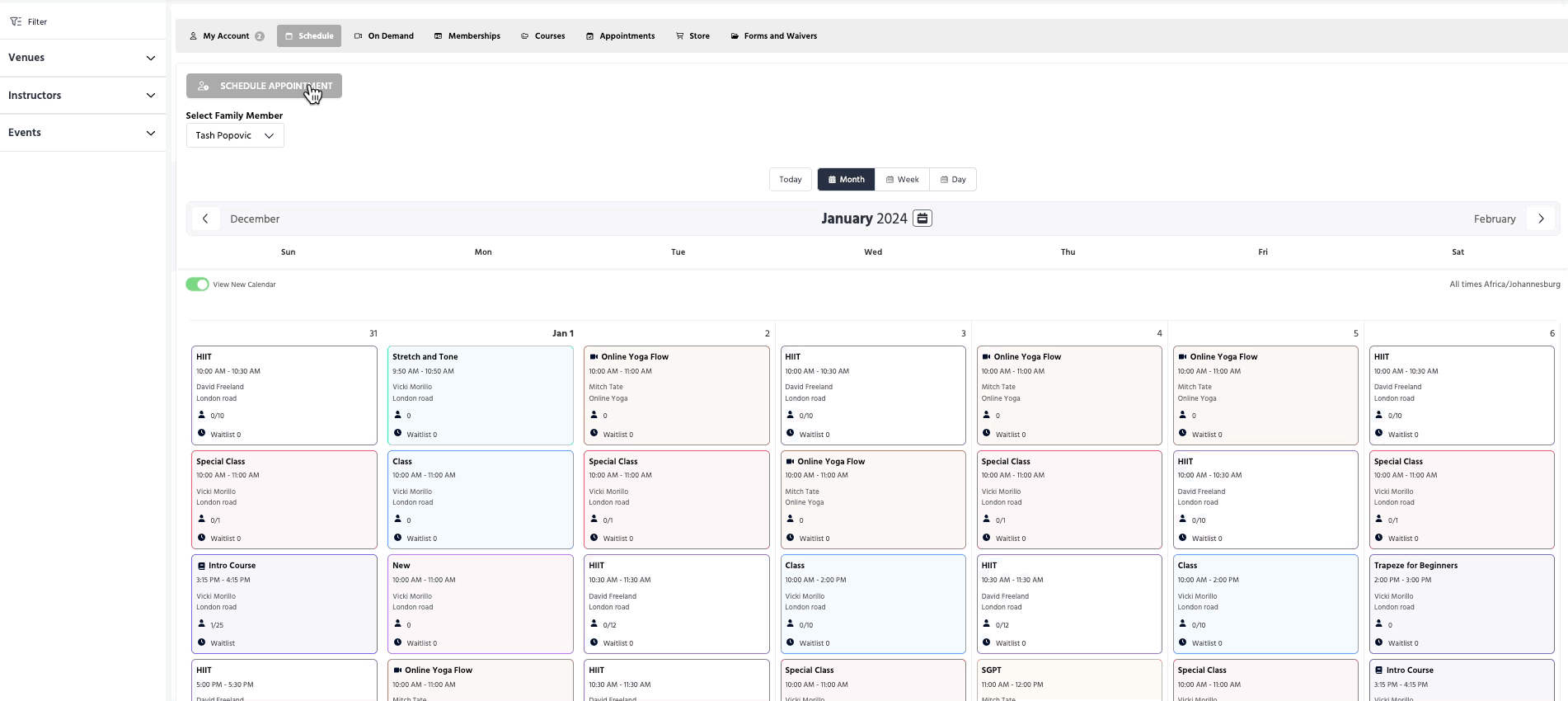Click the Intro Course icon on Sunday

[201, 566]
